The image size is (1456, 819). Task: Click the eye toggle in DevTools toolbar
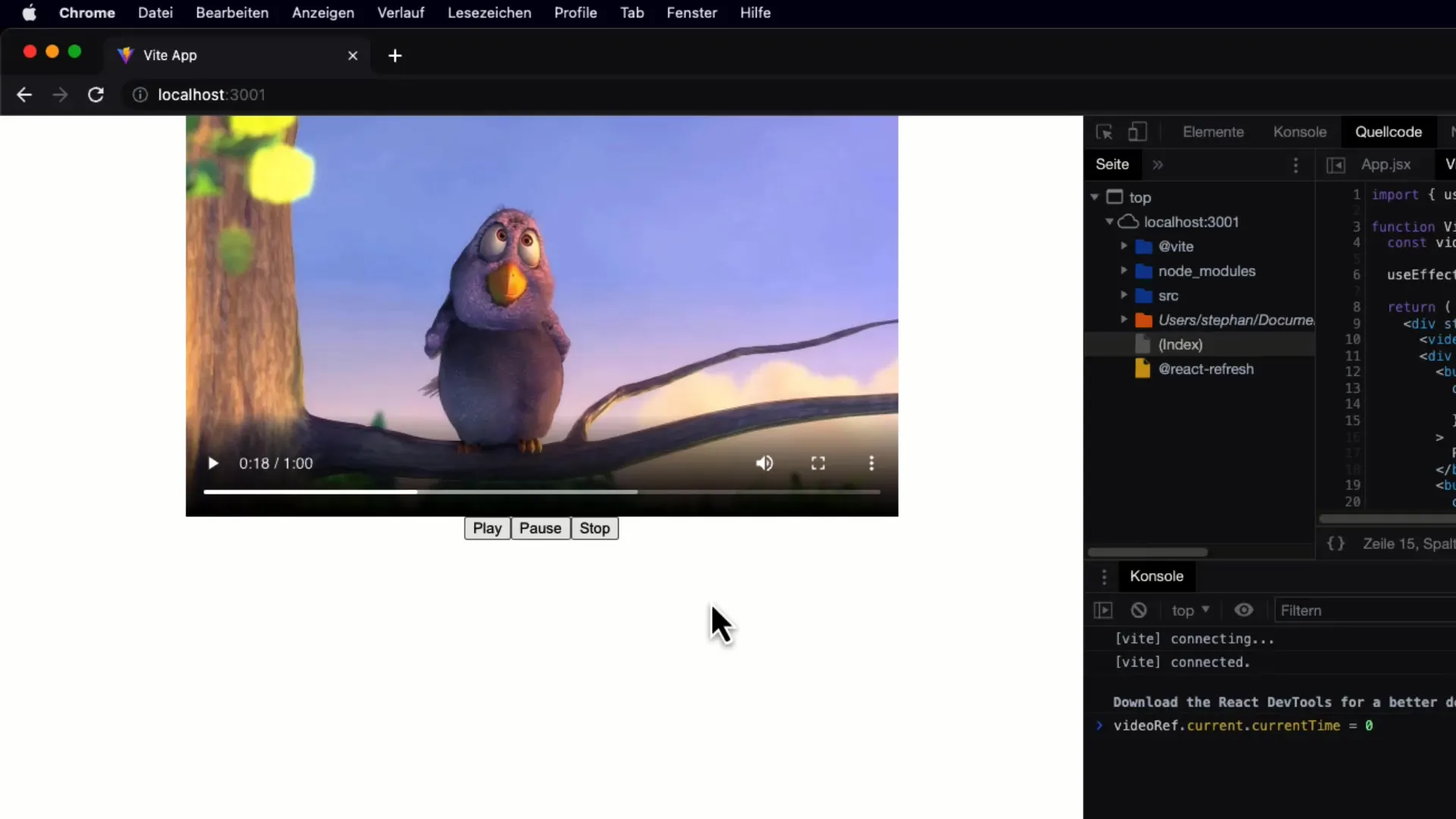click(1243, 609)
